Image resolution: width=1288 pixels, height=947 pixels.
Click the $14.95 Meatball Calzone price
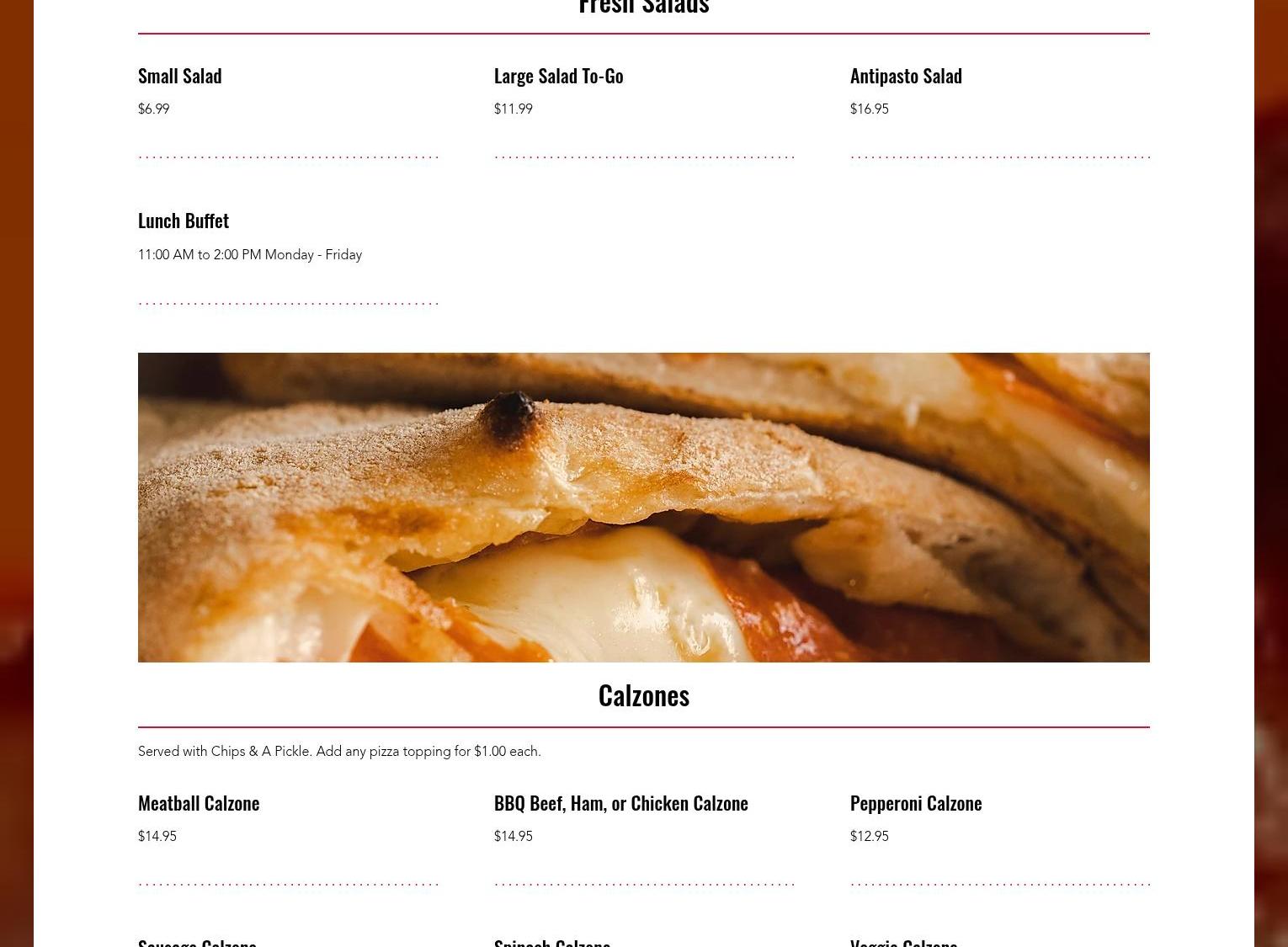click(x=157, y=837)
